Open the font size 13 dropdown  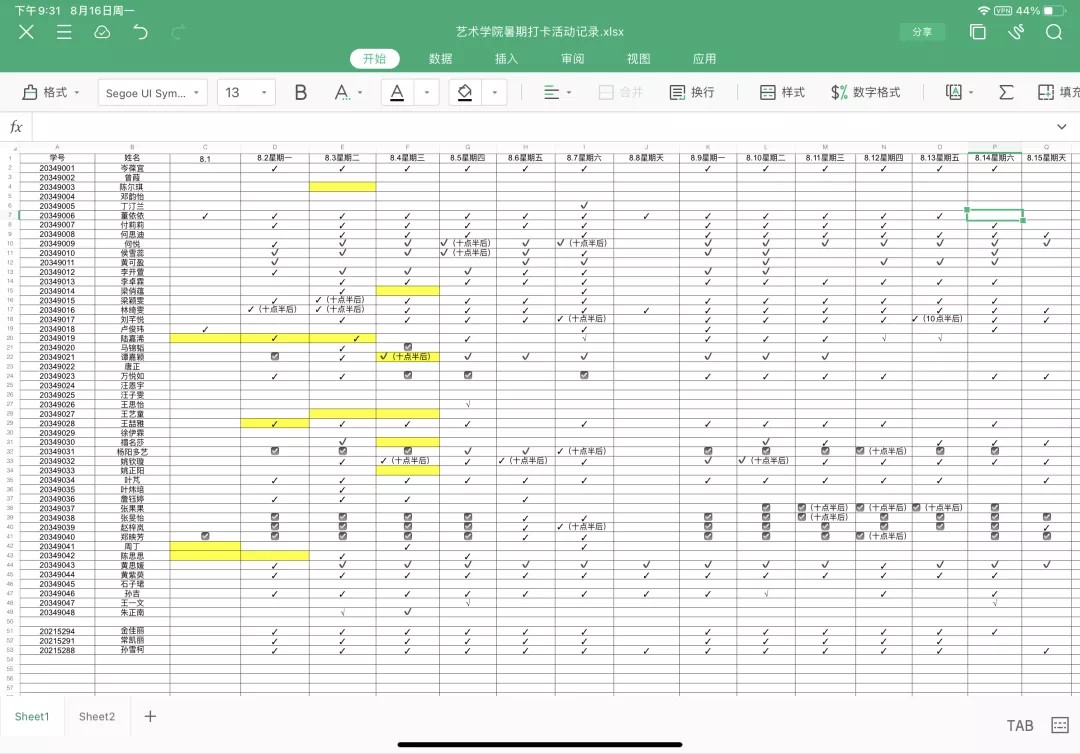245,92
